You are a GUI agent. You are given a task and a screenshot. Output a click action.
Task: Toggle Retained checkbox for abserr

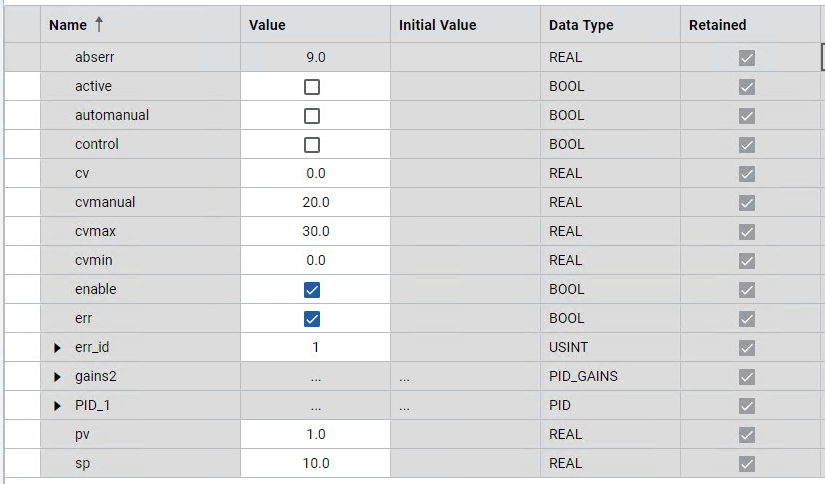coord(747,58)
